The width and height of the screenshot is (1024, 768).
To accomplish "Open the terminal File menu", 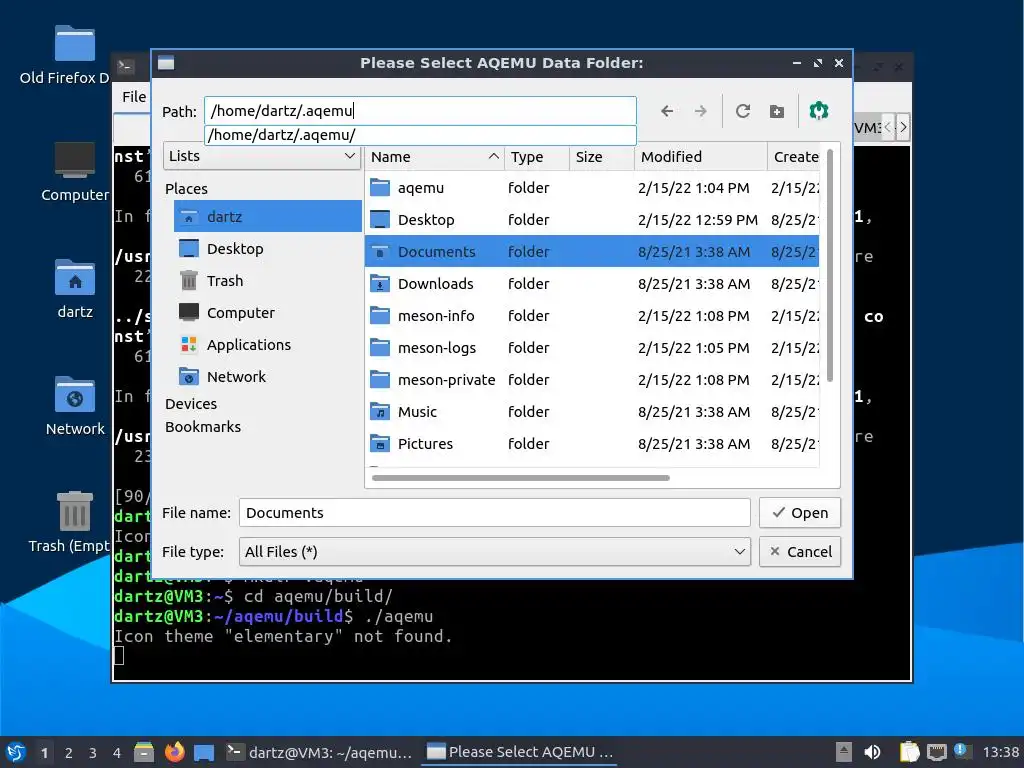I will pyautogui.click(x=134, y=97).
